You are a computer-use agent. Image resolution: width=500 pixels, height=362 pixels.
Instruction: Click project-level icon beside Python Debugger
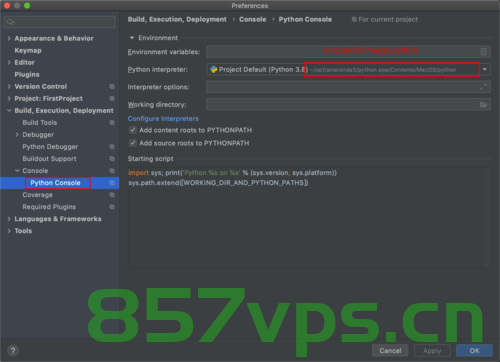pyautogui.click(x=112, y=147)
